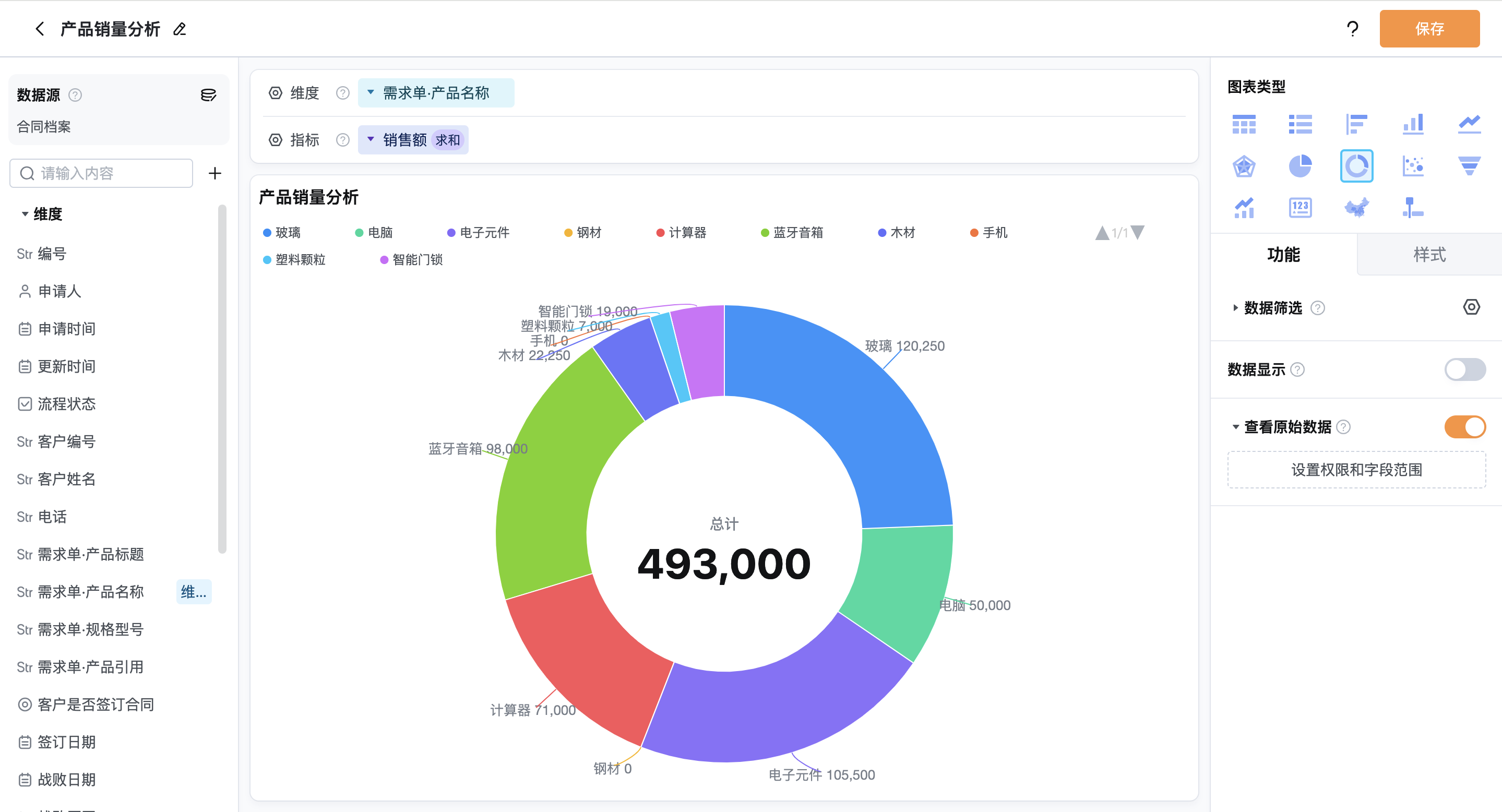The width and height of the screenshot is (1502, 812).
Task: Edit the report title with pencil icon
Action: coord(180,29)
